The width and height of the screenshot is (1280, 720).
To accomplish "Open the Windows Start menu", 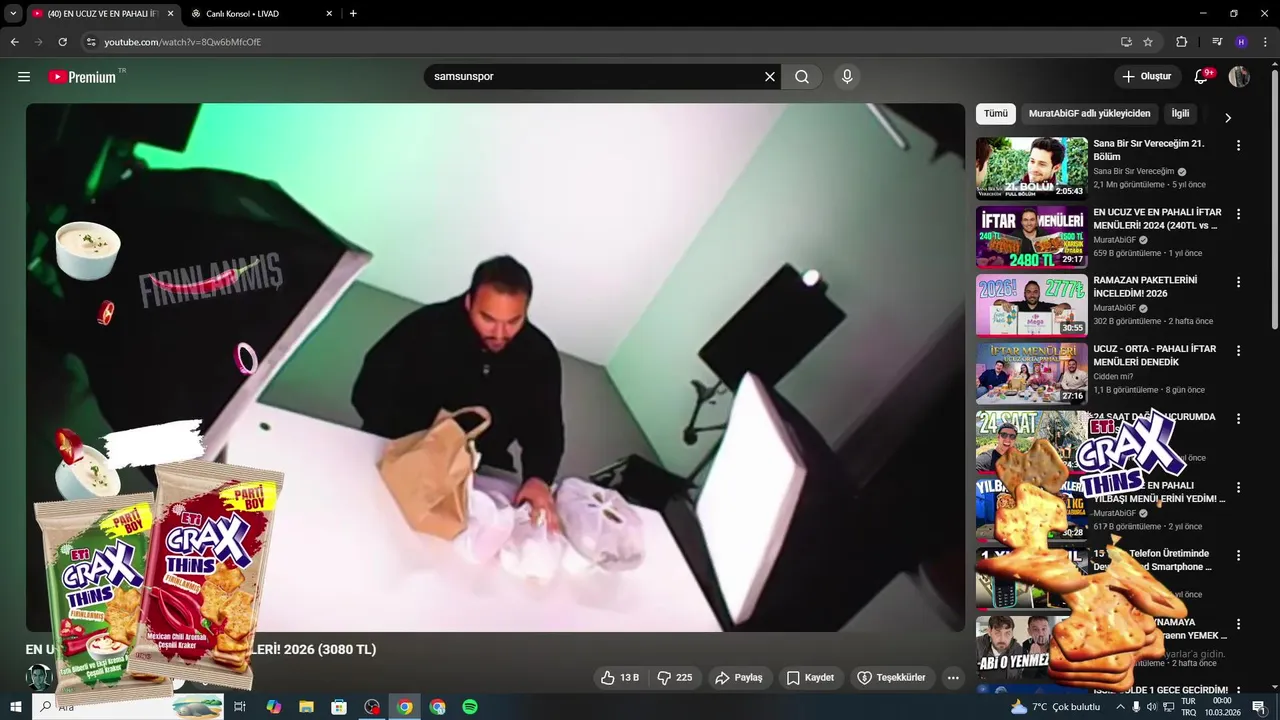I will [x=15, y=707].
